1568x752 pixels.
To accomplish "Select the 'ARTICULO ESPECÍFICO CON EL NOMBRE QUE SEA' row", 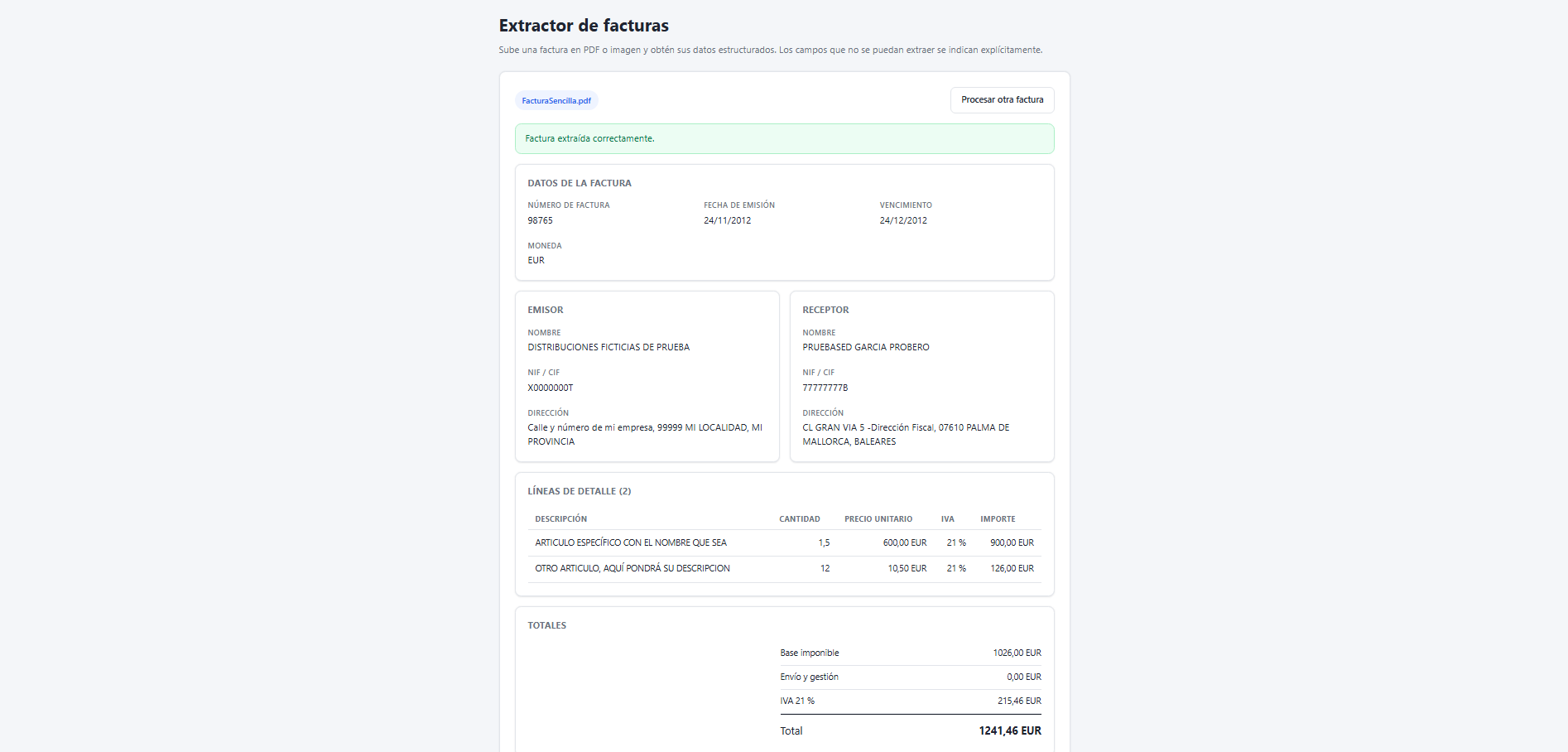I will [784, 542].
